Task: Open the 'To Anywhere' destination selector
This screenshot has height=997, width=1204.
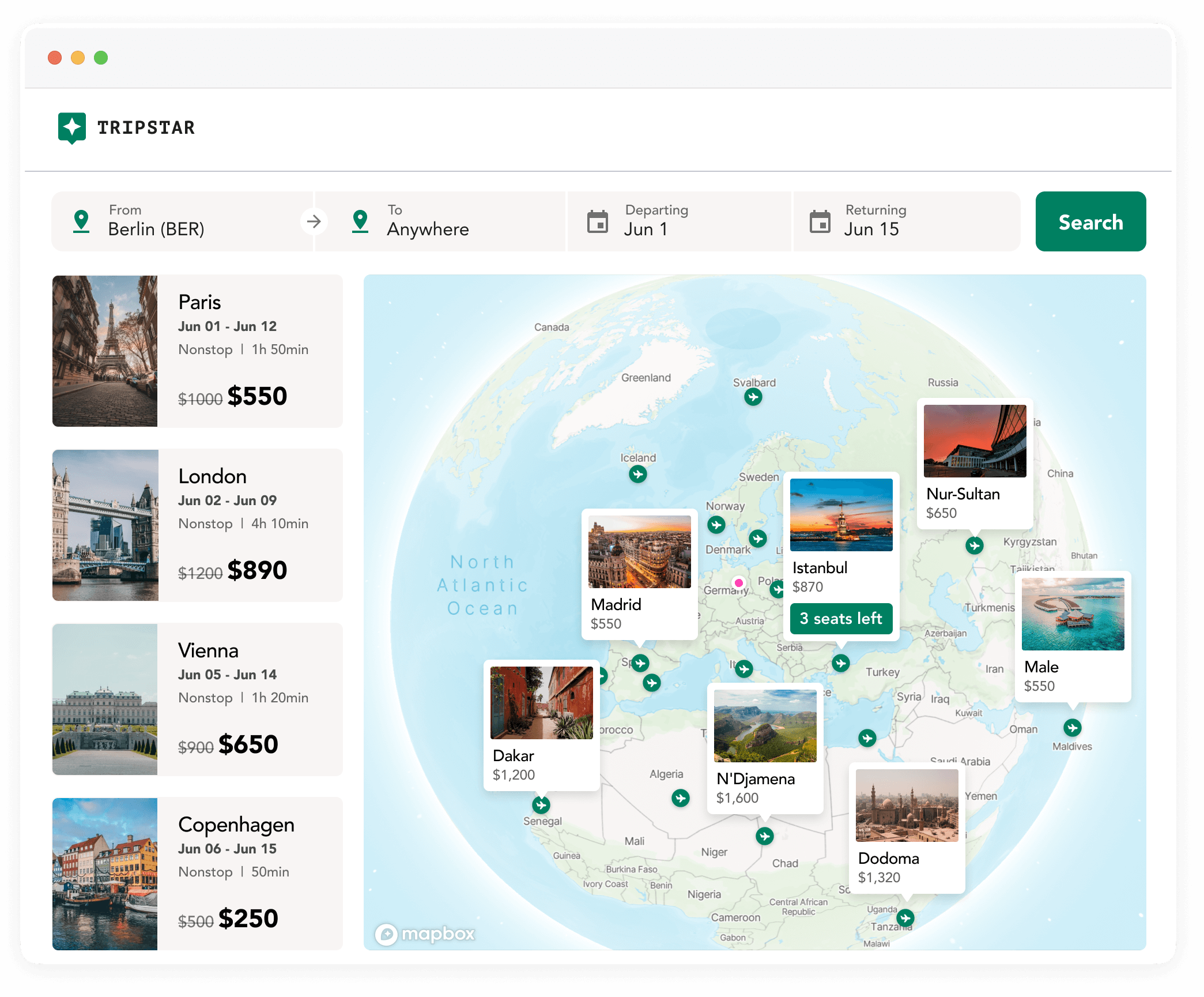Action: (x=440, y=221)
